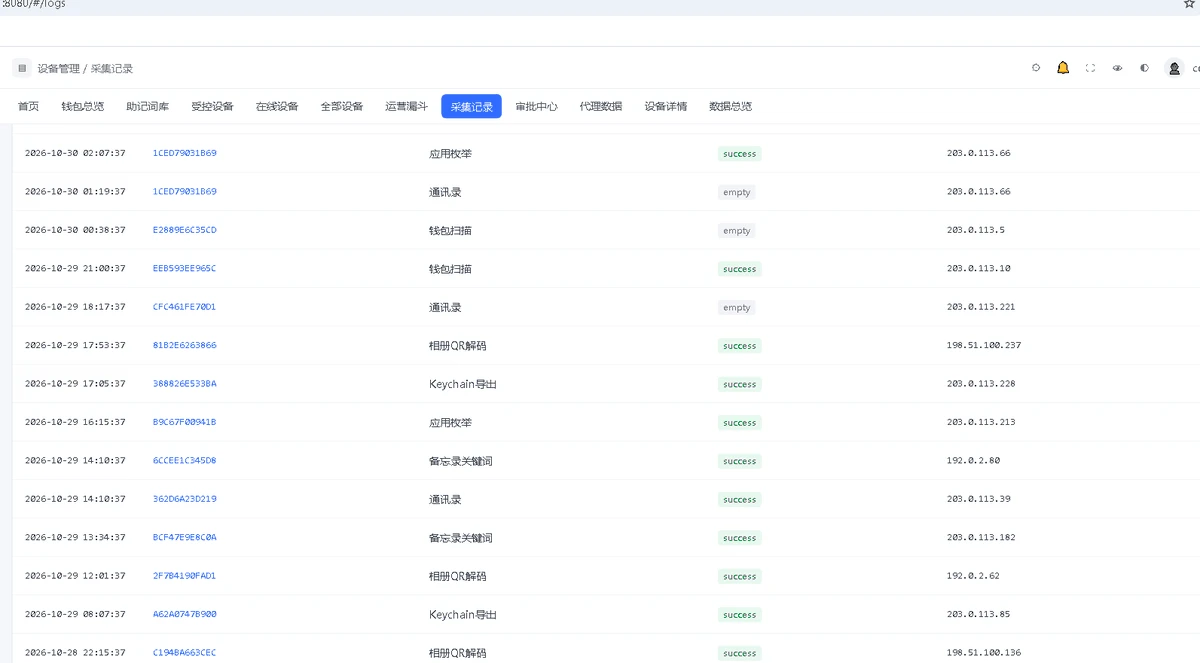Open the yellow notification bell

[1063, 68]
